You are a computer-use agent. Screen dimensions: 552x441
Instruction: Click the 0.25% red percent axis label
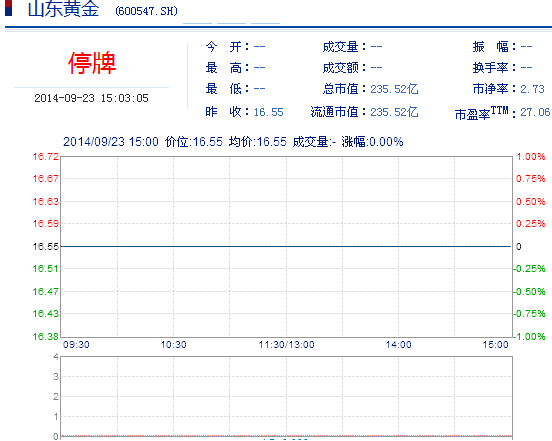pos(531,223)
